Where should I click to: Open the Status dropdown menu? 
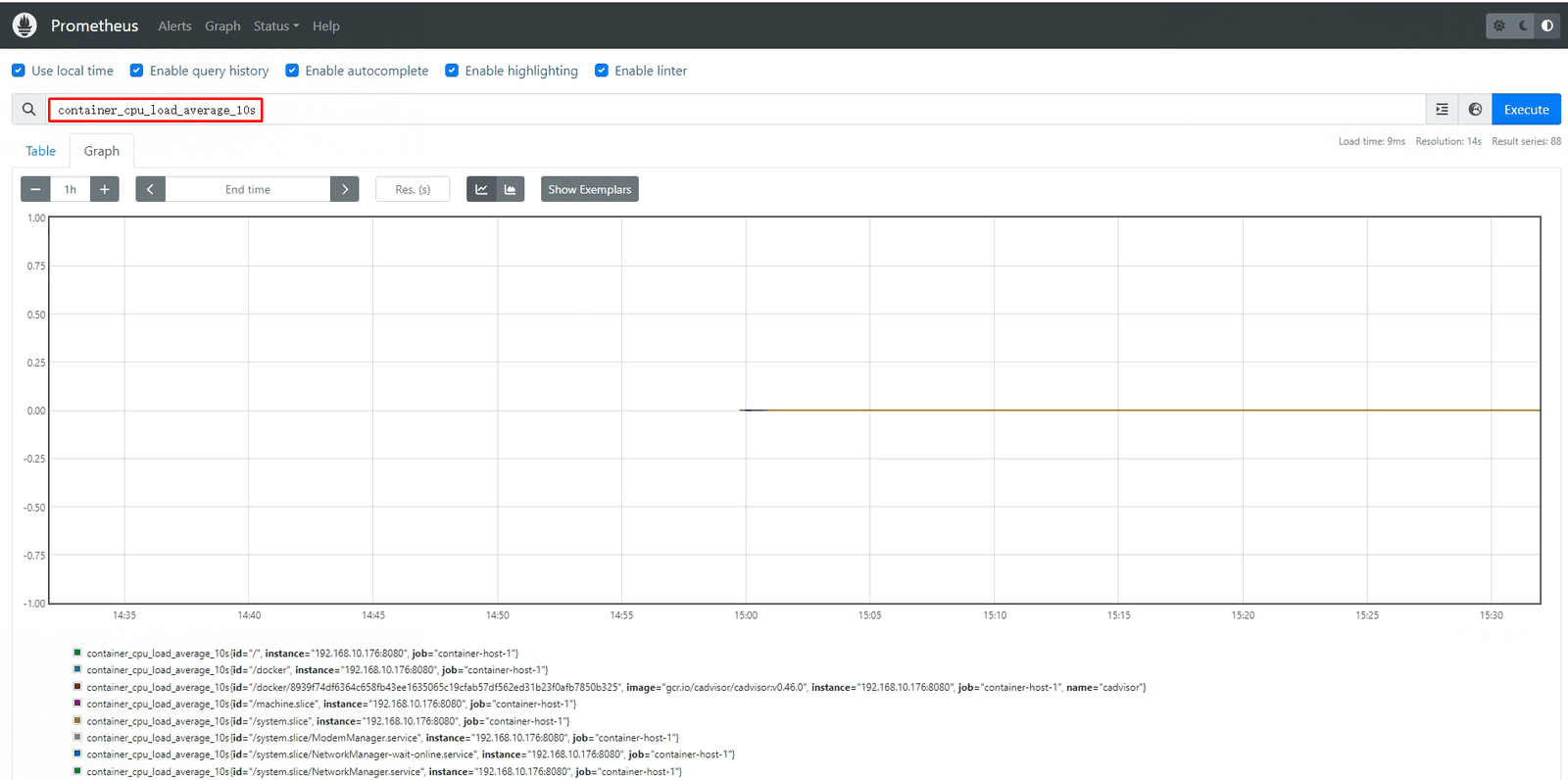point(276,26)
